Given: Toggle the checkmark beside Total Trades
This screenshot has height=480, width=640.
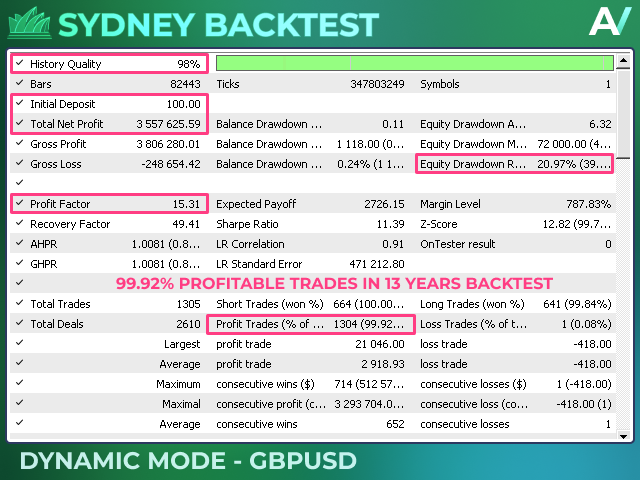Looking at the screenshot, I should 19,303.
